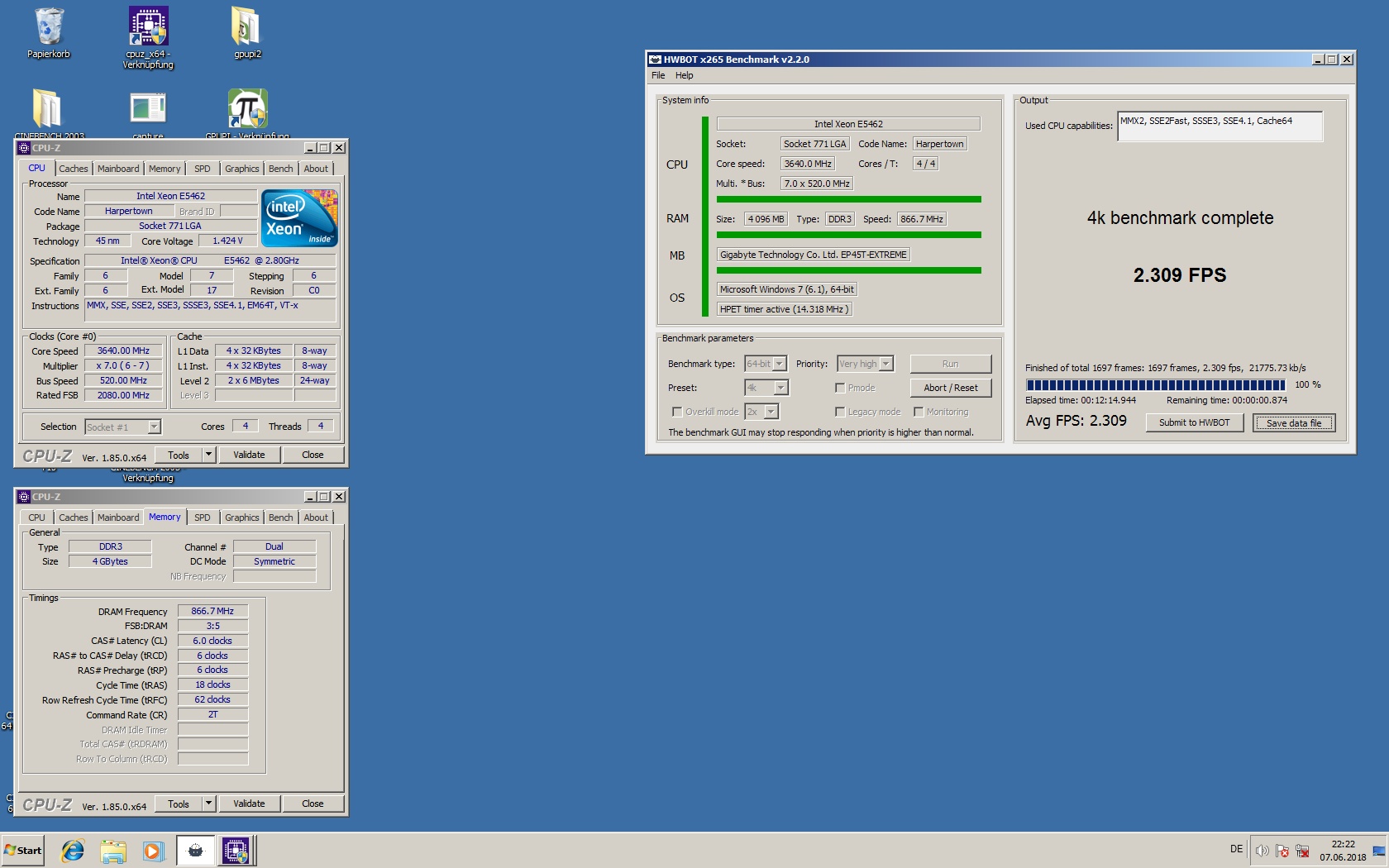Click the Intel Xeon inside logo
Screen dimensions: 1389x868
299,218
